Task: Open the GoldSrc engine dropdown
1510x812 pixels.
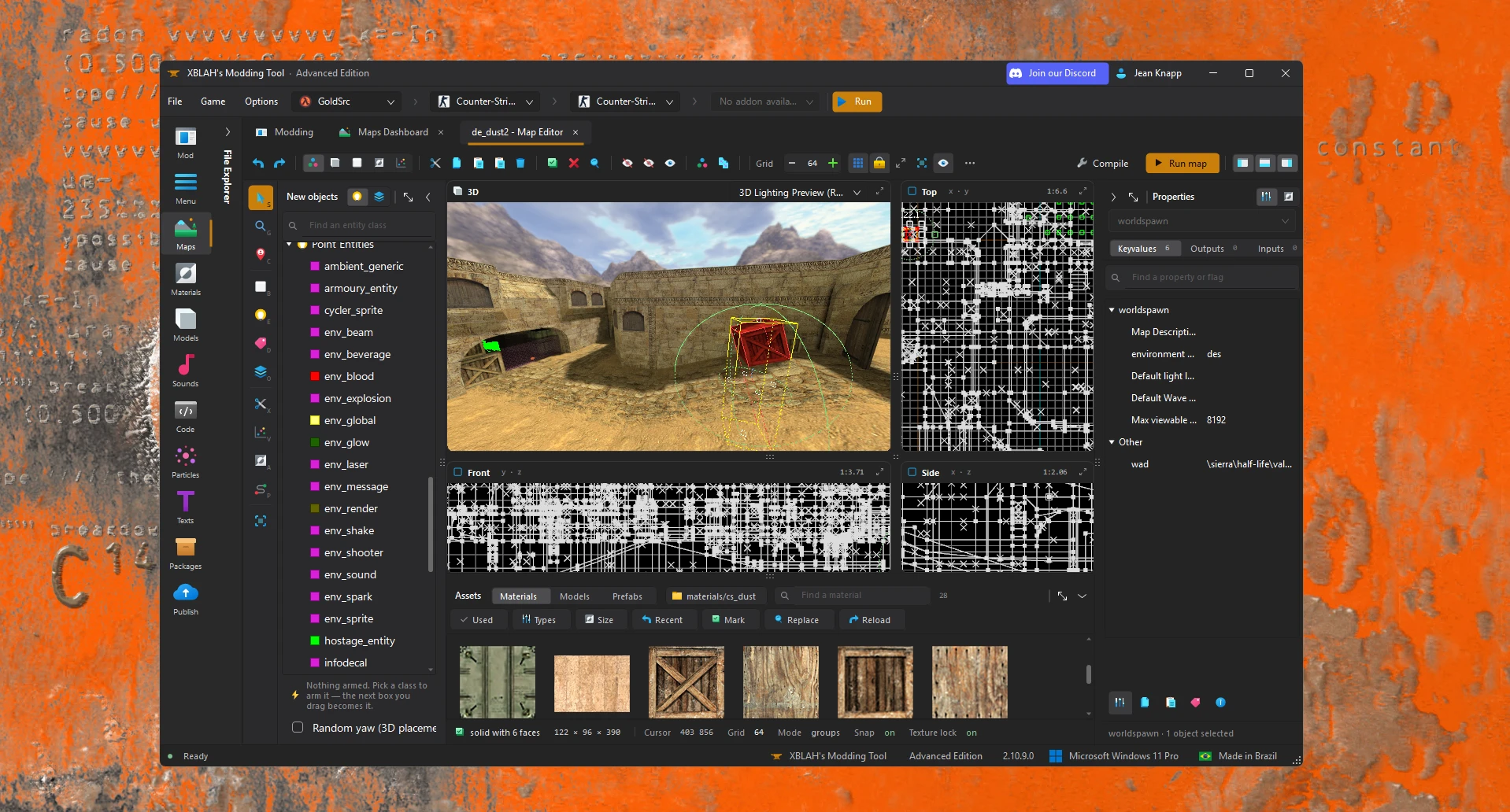Action: (346, 101)
